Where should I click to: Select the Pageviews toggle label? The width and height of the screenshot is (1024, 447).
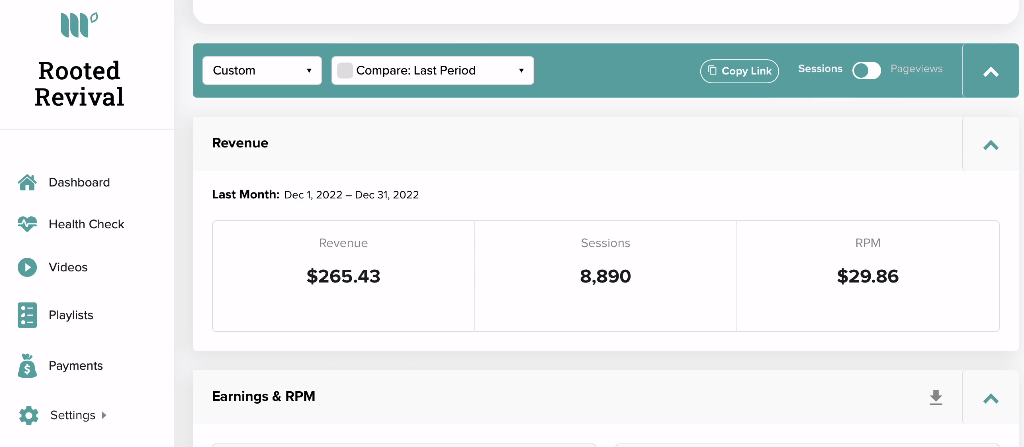916,69
